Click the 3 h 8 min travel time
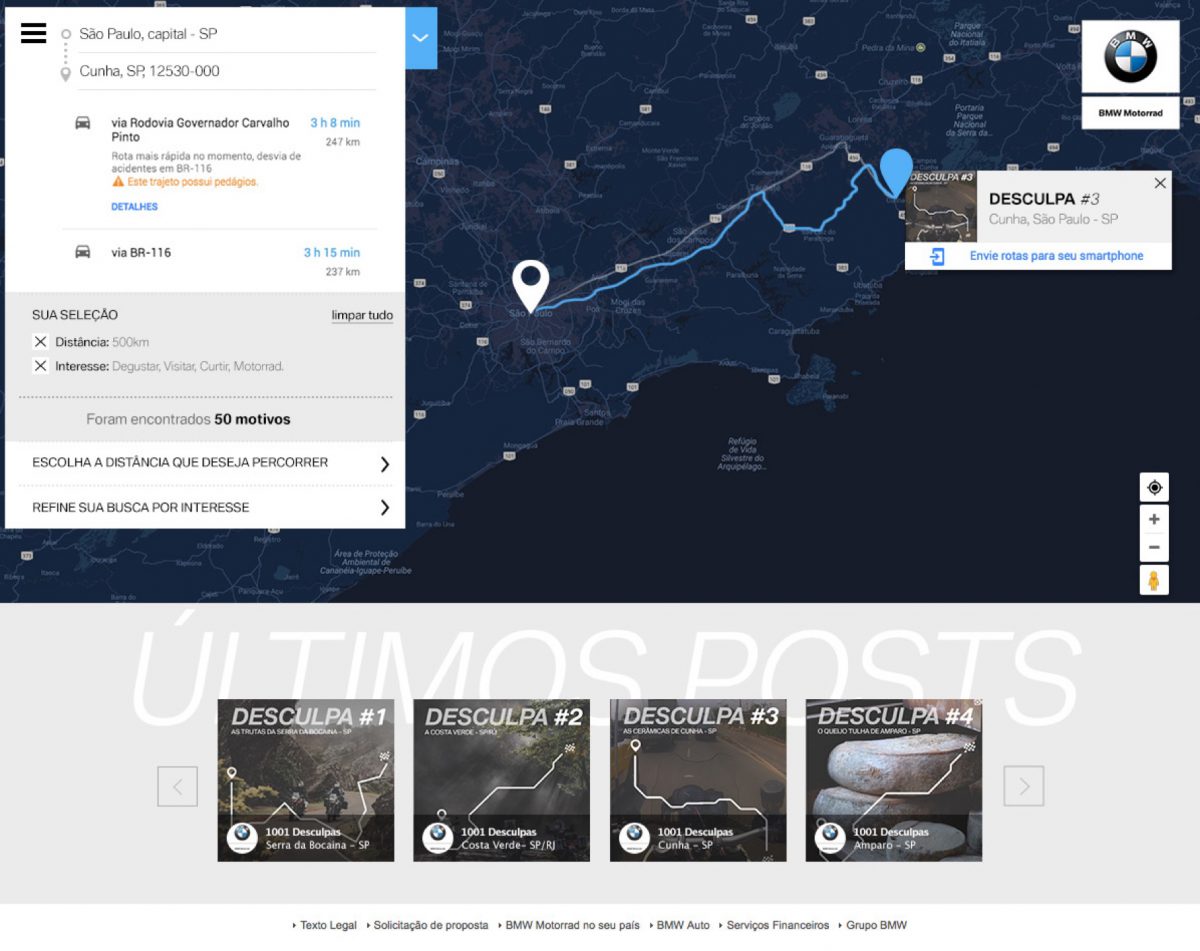Viewport: 1200px width, 951px height. coord(335,123)
